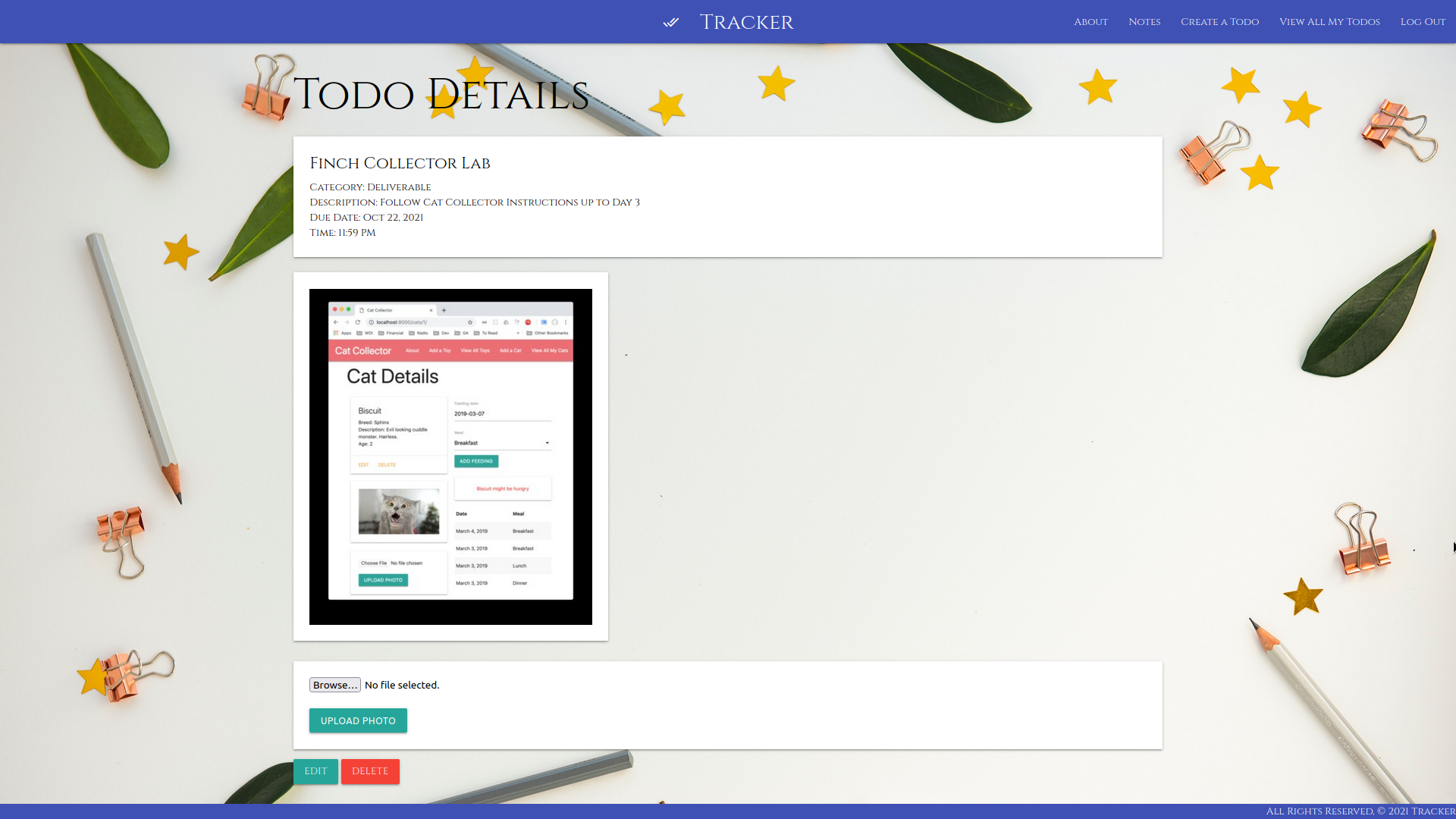Click the Due Date Oct 22, 2021 line
The width and height of the screenshot is (1456, 819).
pos(366,218)
